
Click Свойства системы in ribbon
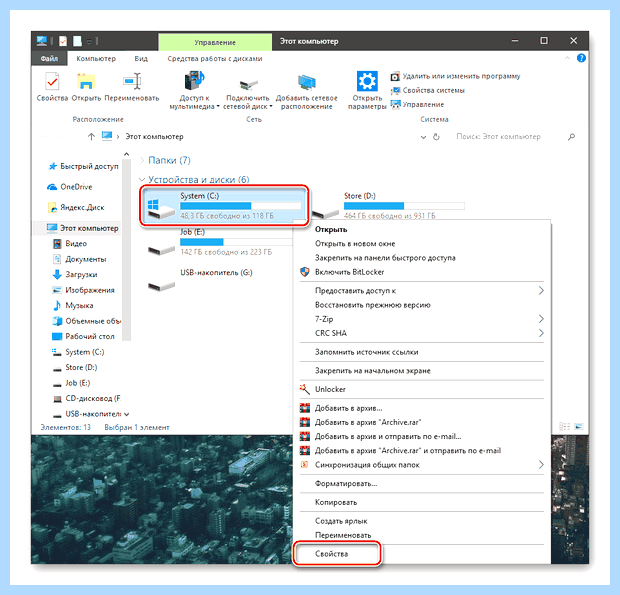coord(427,91)
